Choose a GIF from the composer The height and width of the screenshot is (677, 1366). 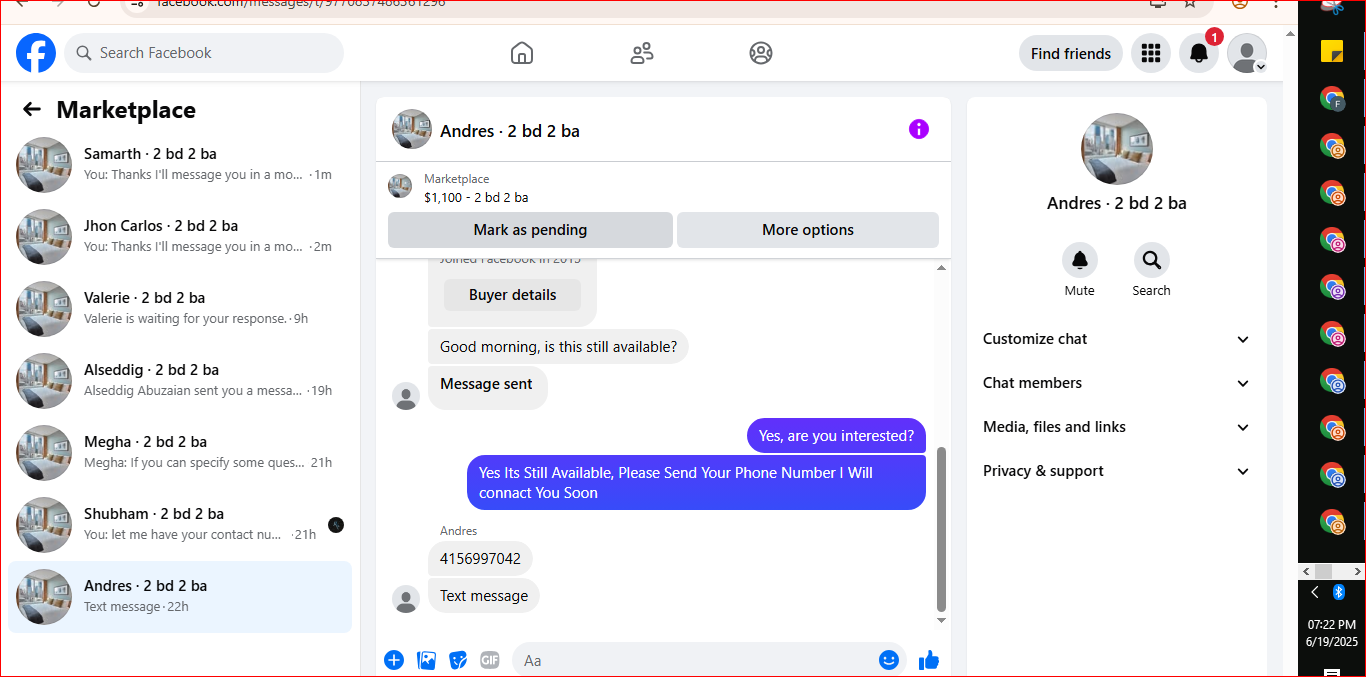tap(490, 660)
